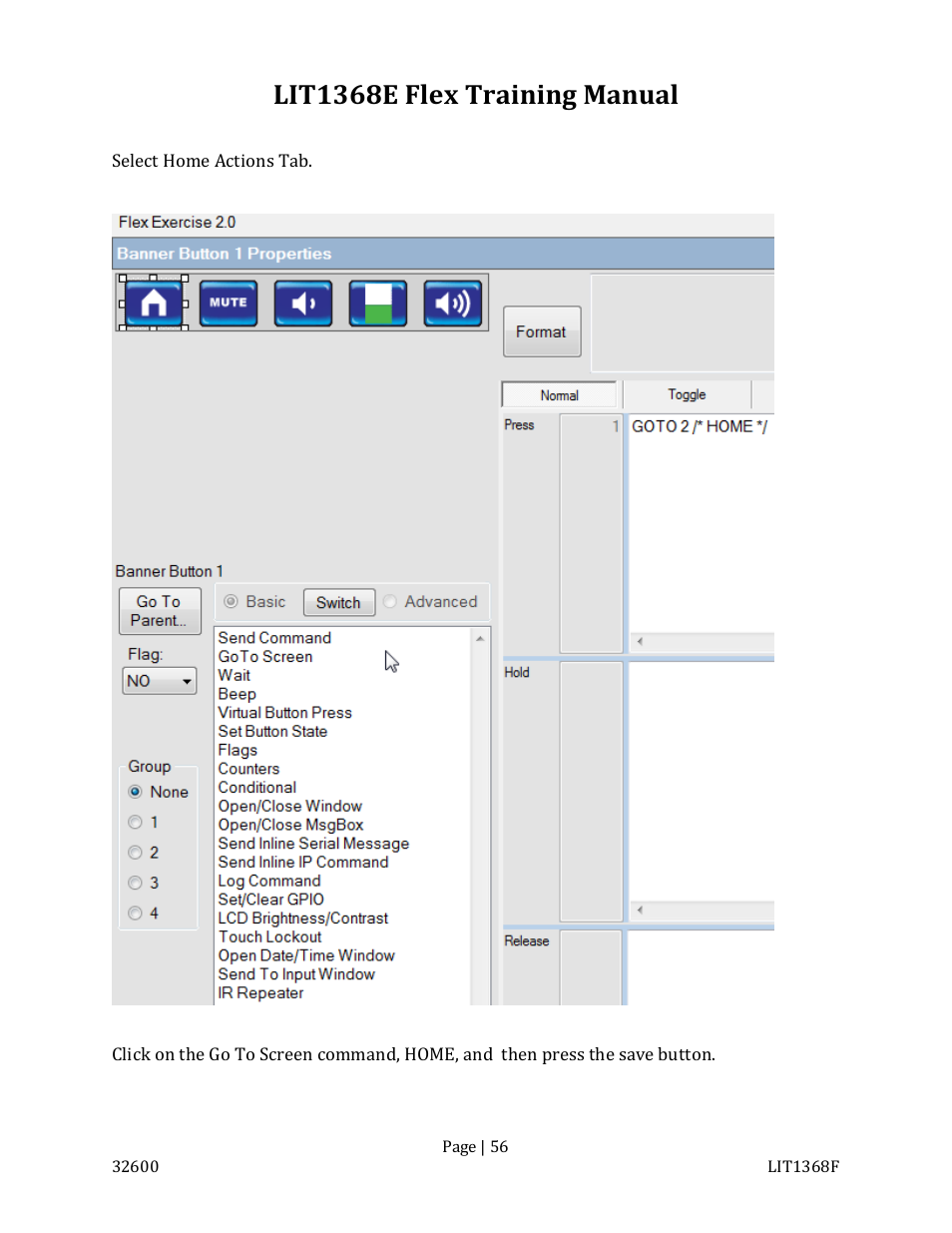Click Hold actions scroll left arrow
Image resolution: width=952 pixels, height=1233 pixels.
pos(640,910)
